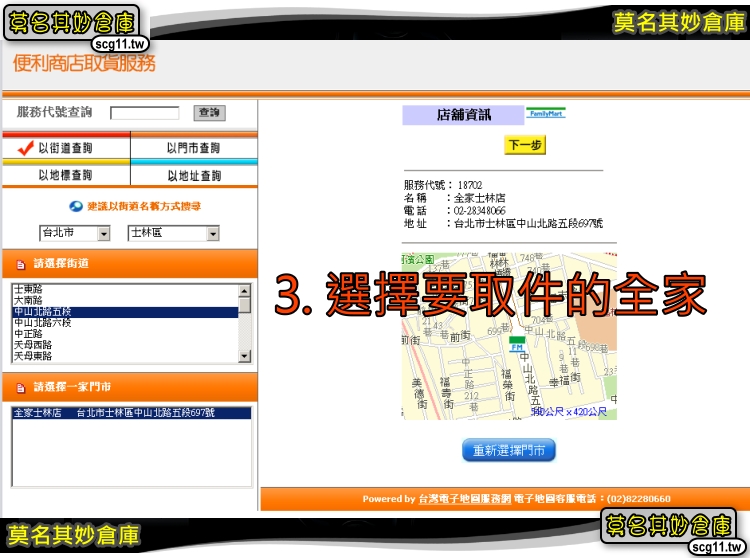This screenshot has height=558, width=750.
Task: Select 天母西路 in street list
Action: click(125, 345)
